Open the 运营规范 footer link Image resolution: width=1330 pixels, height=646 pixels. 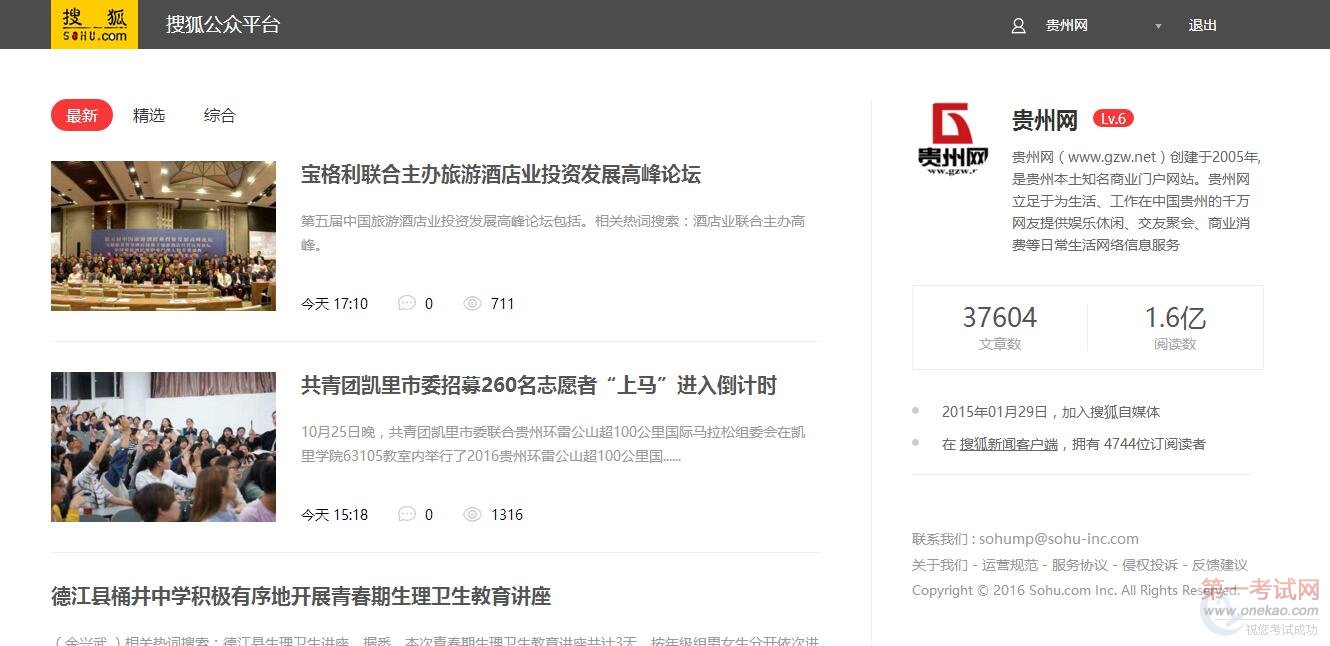tap(1010, 565)
